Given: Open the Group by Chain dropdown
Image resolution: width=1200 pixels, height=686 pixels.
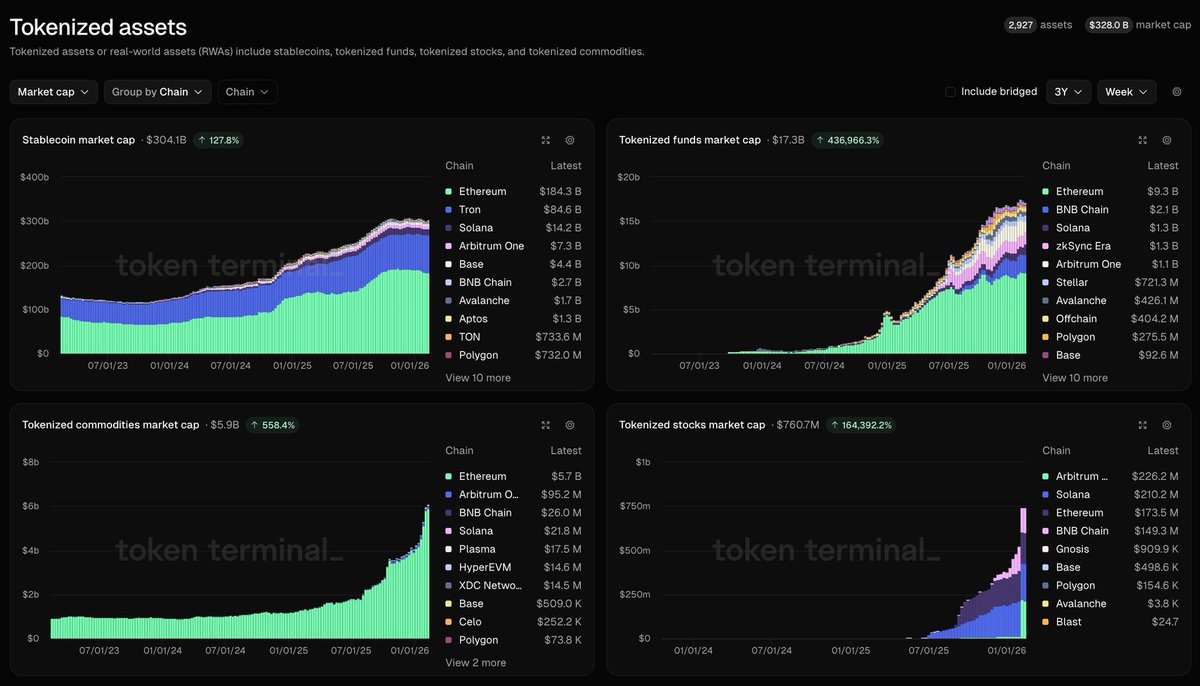Looking at the screenshot, I should (157, 92).
